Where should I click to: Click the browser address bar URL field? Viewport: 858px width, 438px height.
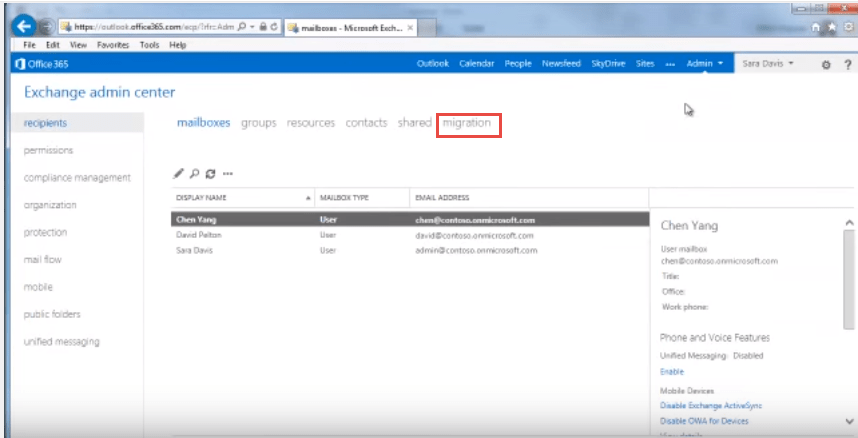154,27
